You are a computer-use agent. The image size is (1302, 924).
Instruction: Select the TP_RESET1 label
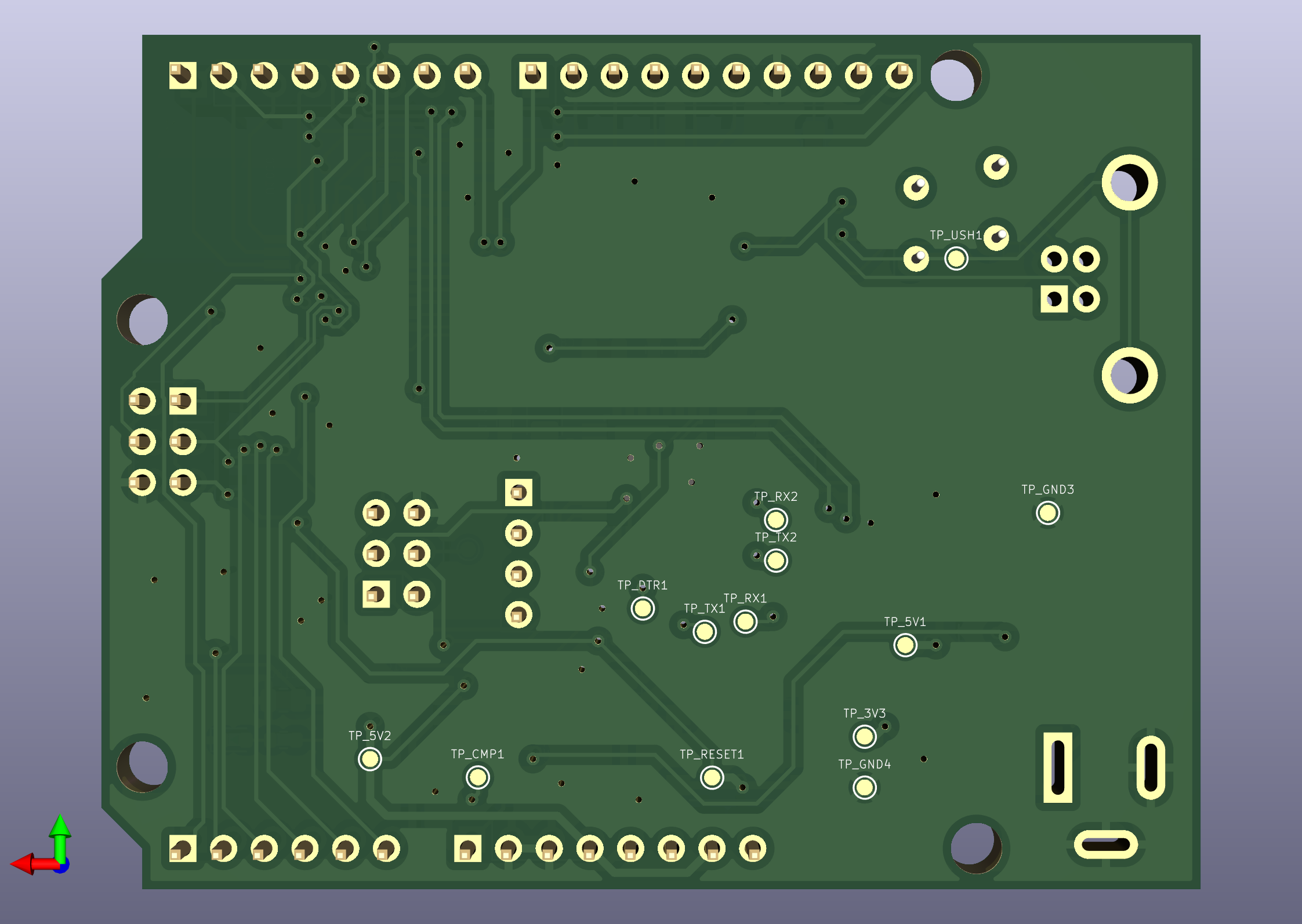click(x=712, y=755)
